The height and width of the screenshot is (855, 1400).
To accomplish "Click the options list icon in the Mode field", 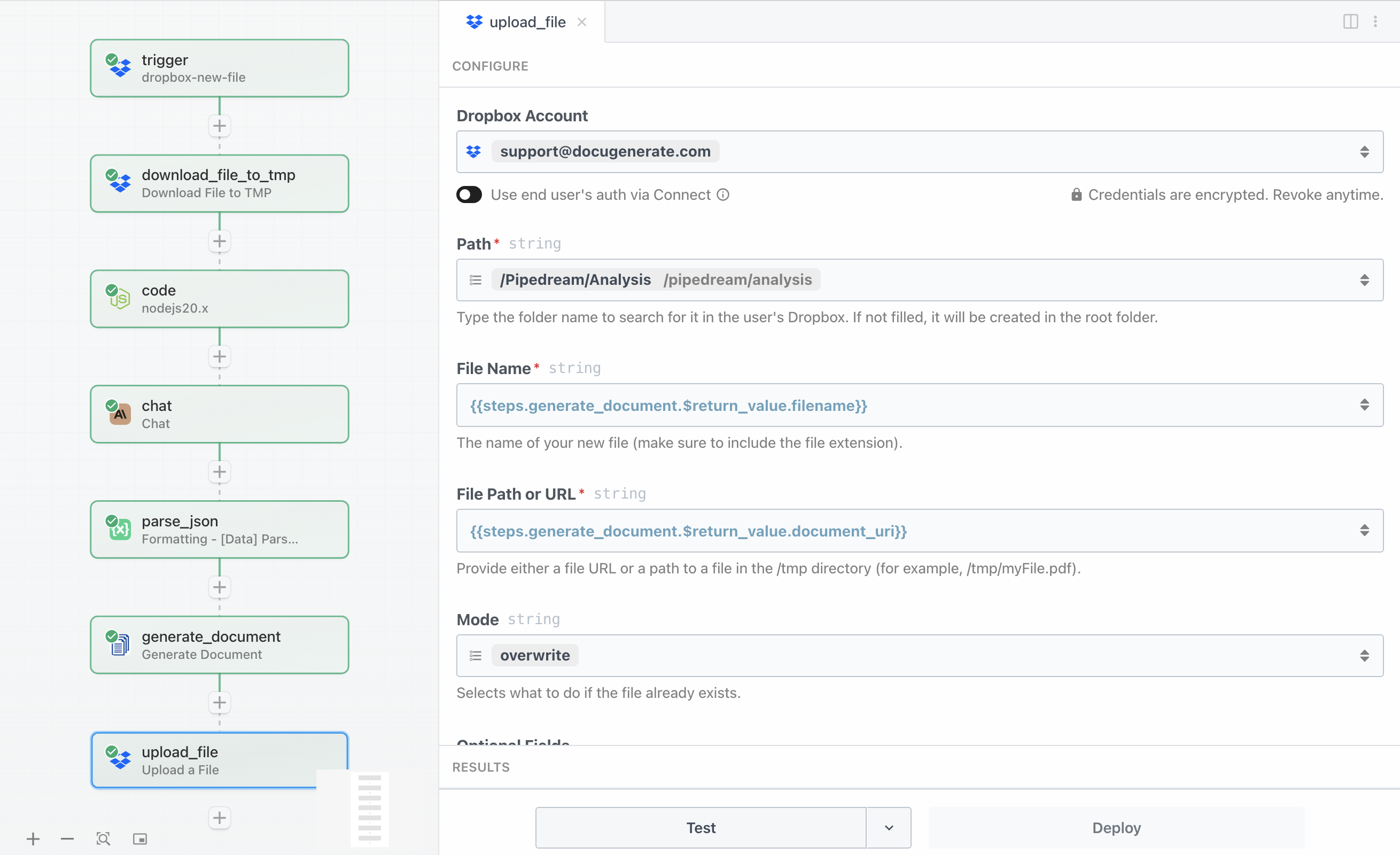I will tap(475, 655).
